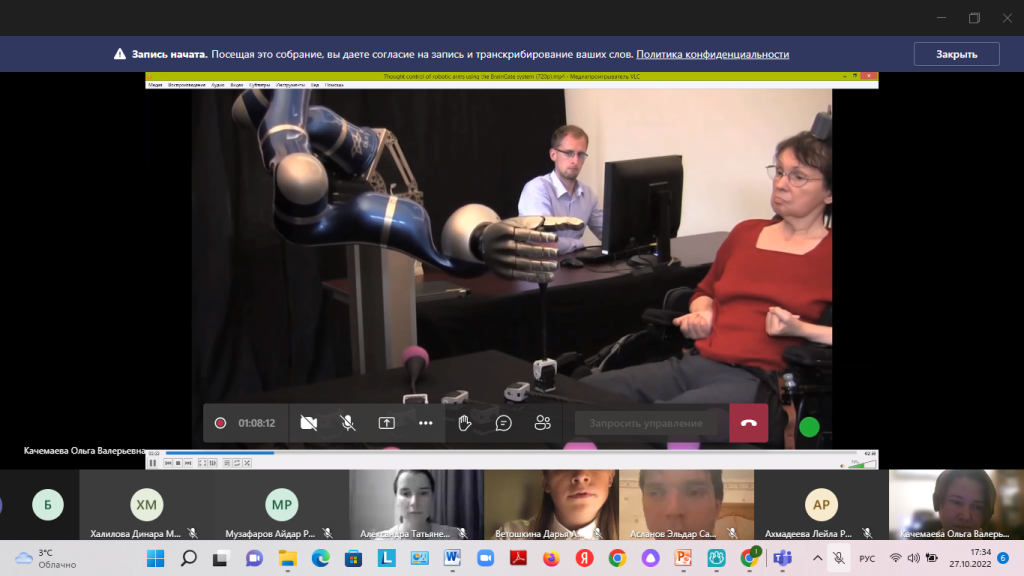Viewport: 1024px width, 576px height.
Task: Expand the system tray hidden icons
Action: (x=817, y=558)
